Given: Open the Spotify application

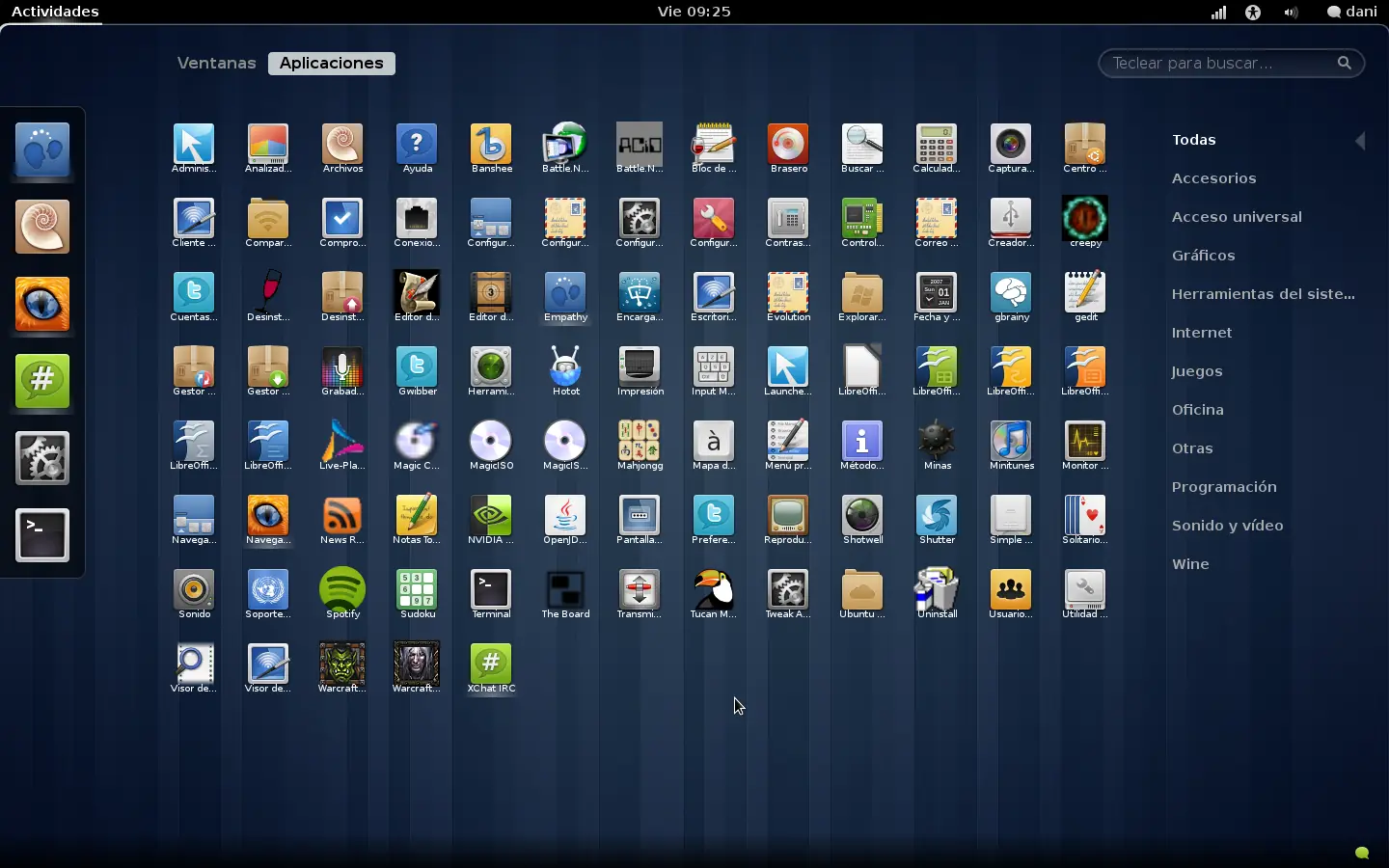Looking at the screenshot, I should (x=342, y=594).
